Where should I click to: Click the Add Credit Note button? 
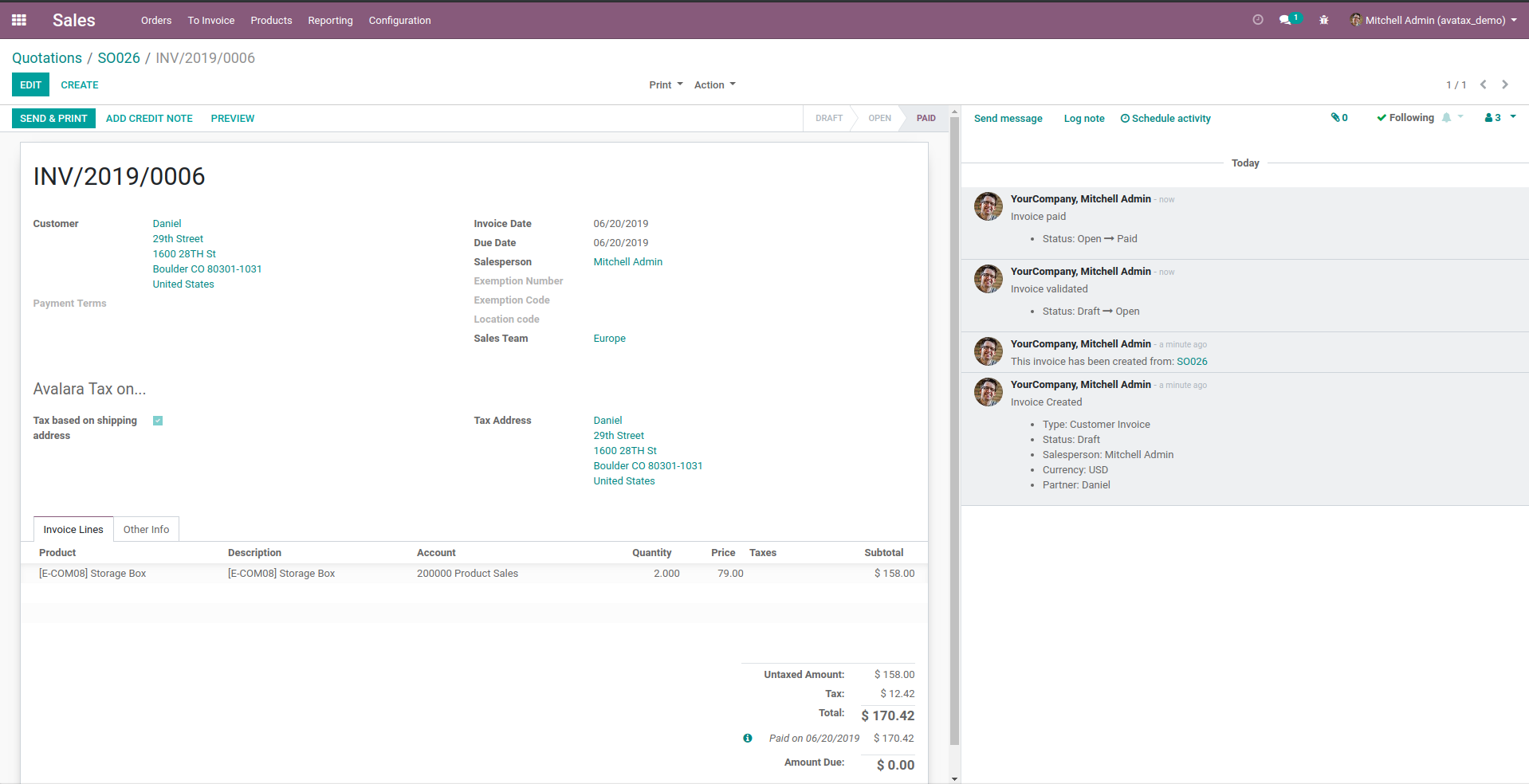[149, 119]
